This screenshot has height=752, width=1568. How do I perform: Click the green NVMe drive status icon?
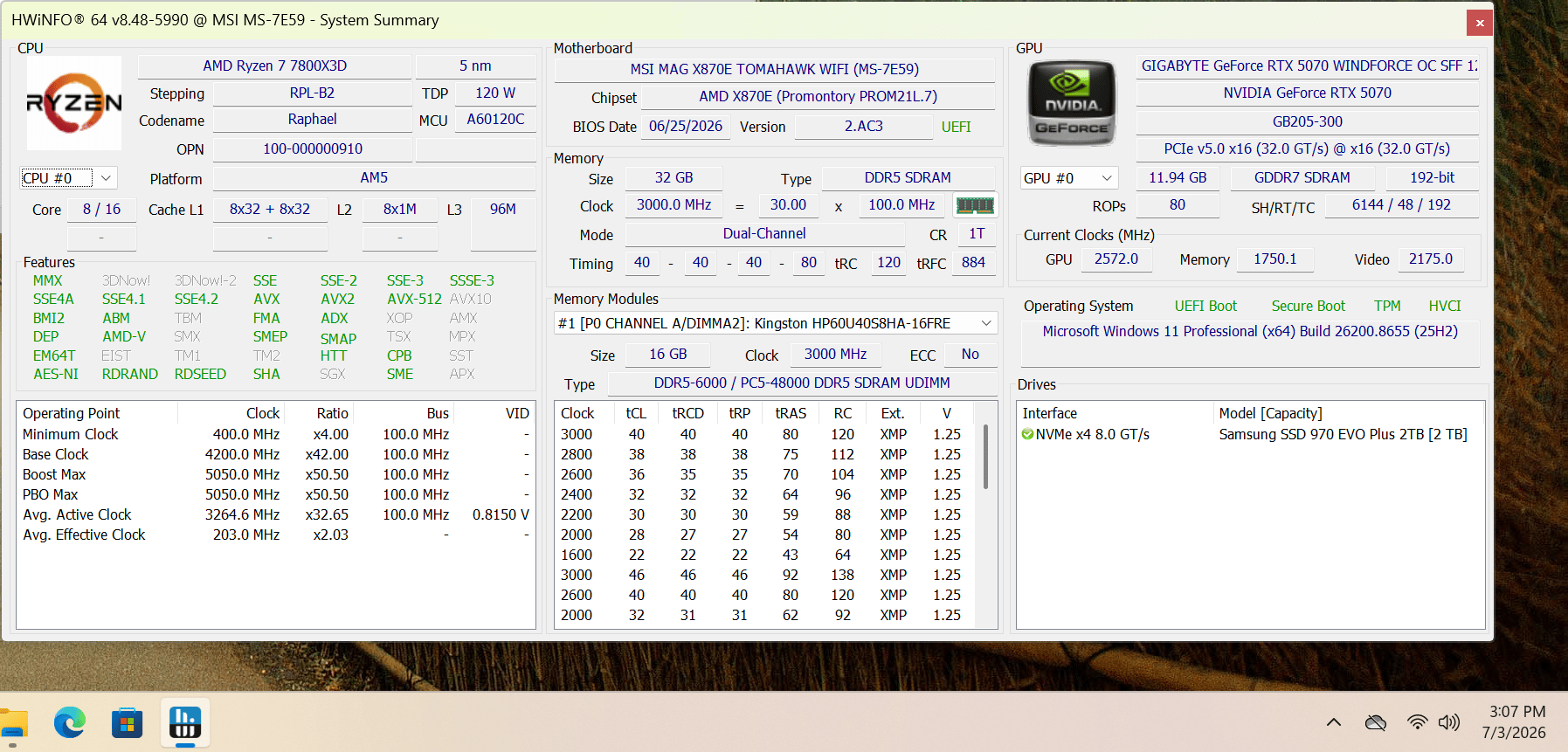1027,435
